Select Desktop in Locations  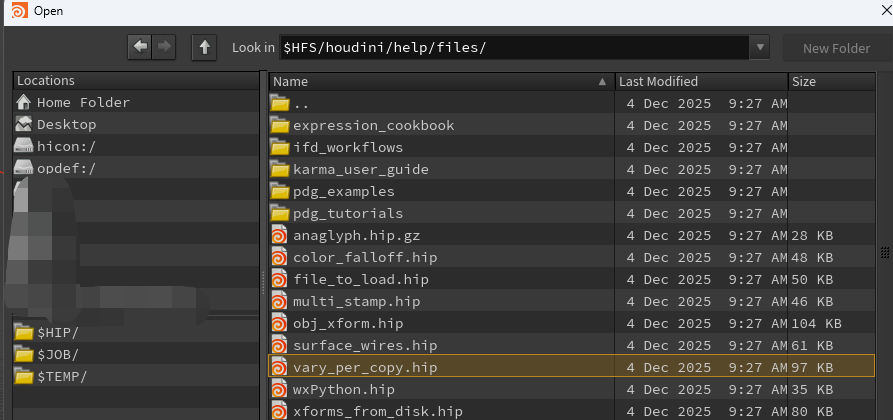click(x=136, y=124)
